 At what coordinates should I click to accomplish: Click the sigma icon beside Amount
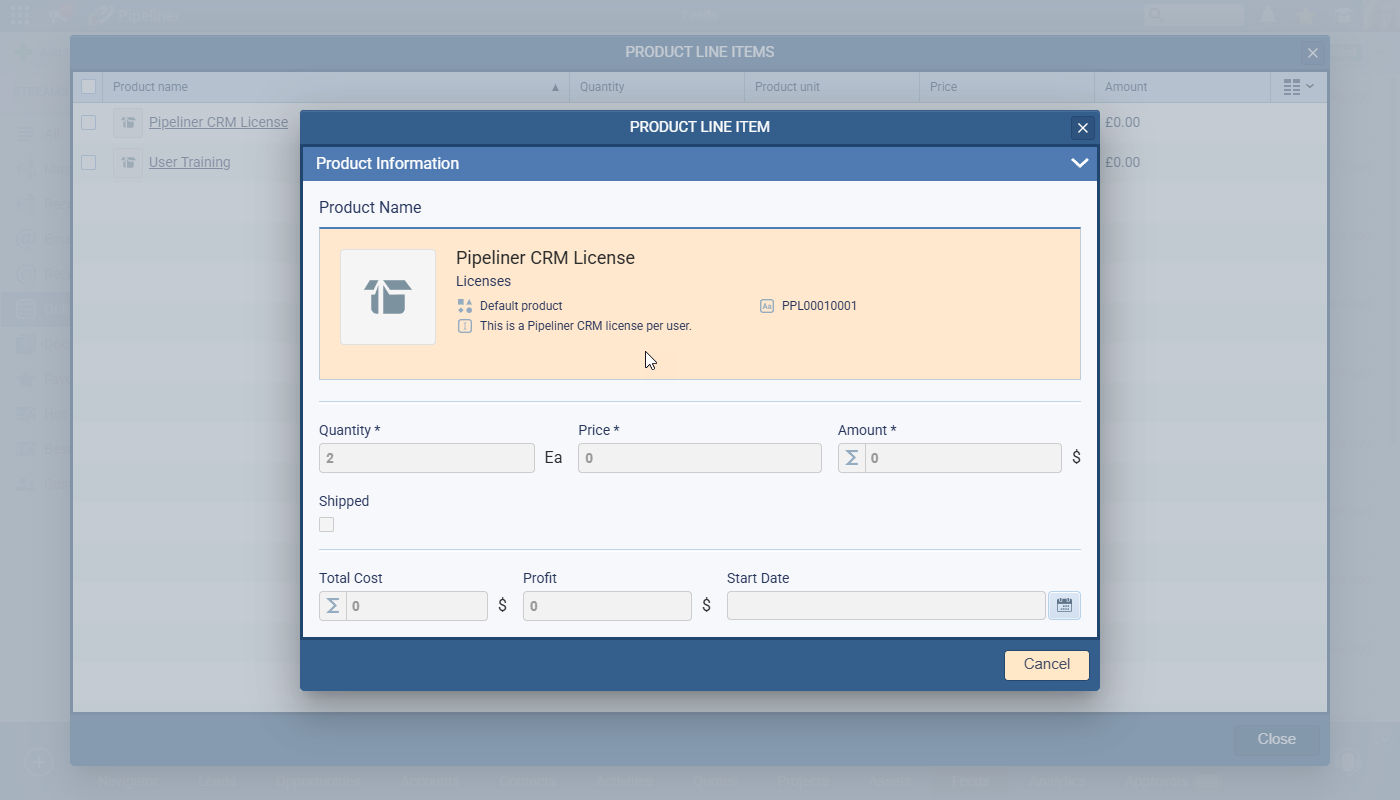coord(852,458)
